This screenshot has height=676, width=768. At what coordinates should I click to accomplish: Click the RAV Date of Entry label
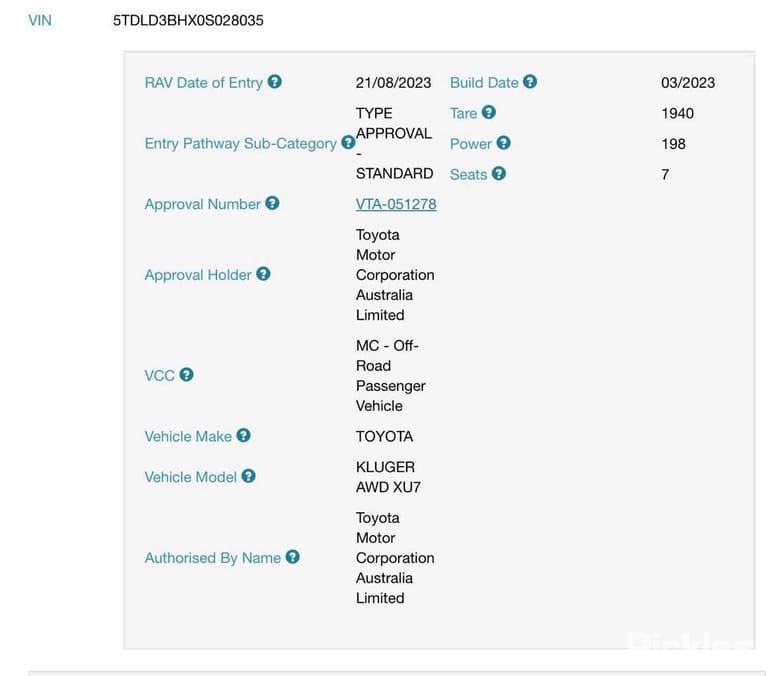pyautogui.click(x=204, y=83)
